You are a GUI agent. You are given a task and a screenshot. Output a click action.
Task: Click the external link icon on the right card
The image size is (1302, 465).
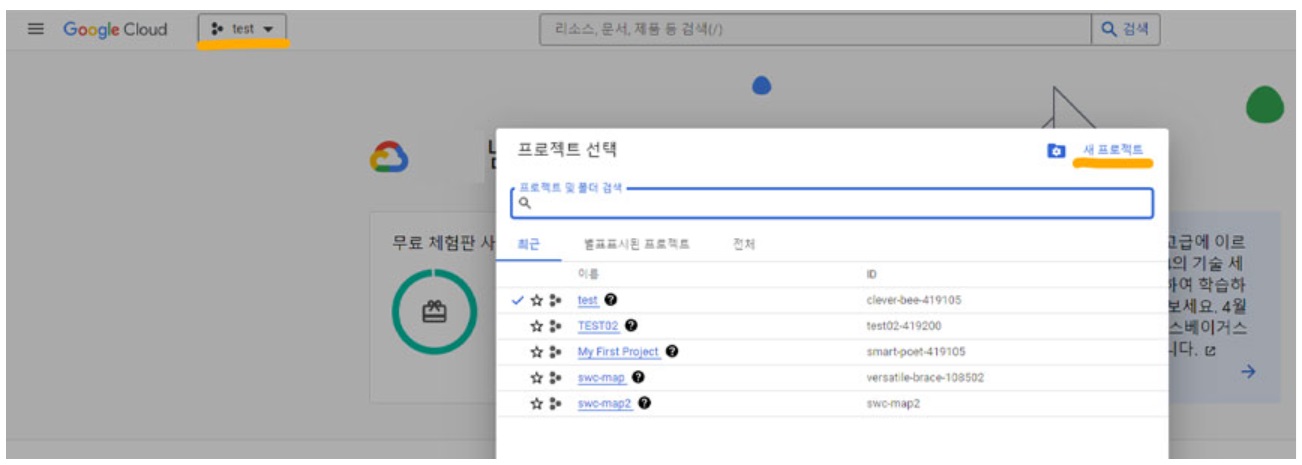[1210, 351]
